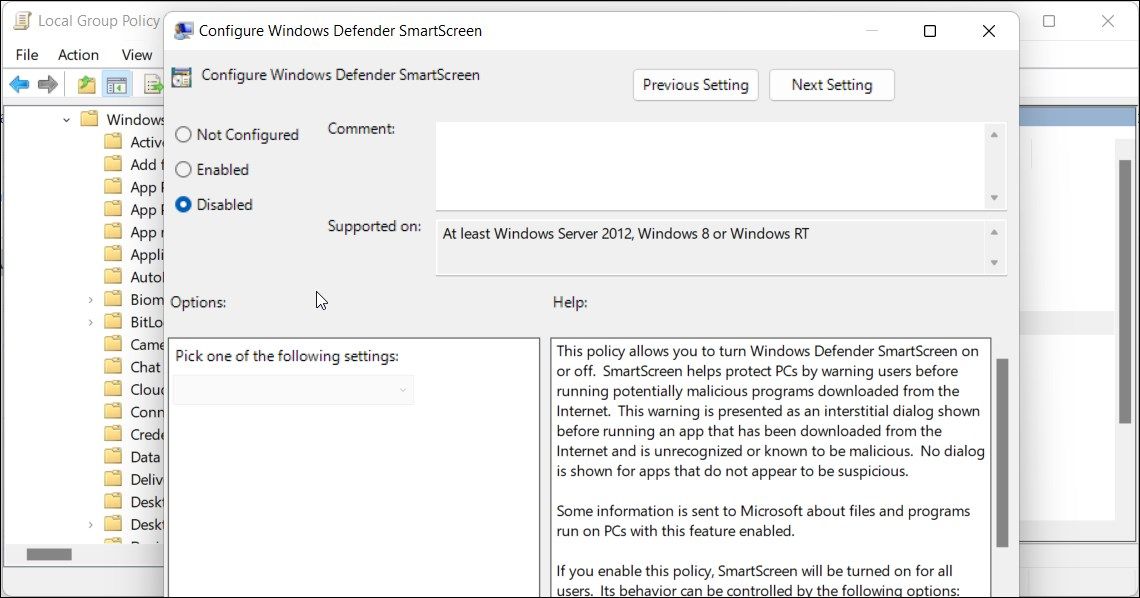
Task: Click the Next Setting button
Action: [831, 85]
